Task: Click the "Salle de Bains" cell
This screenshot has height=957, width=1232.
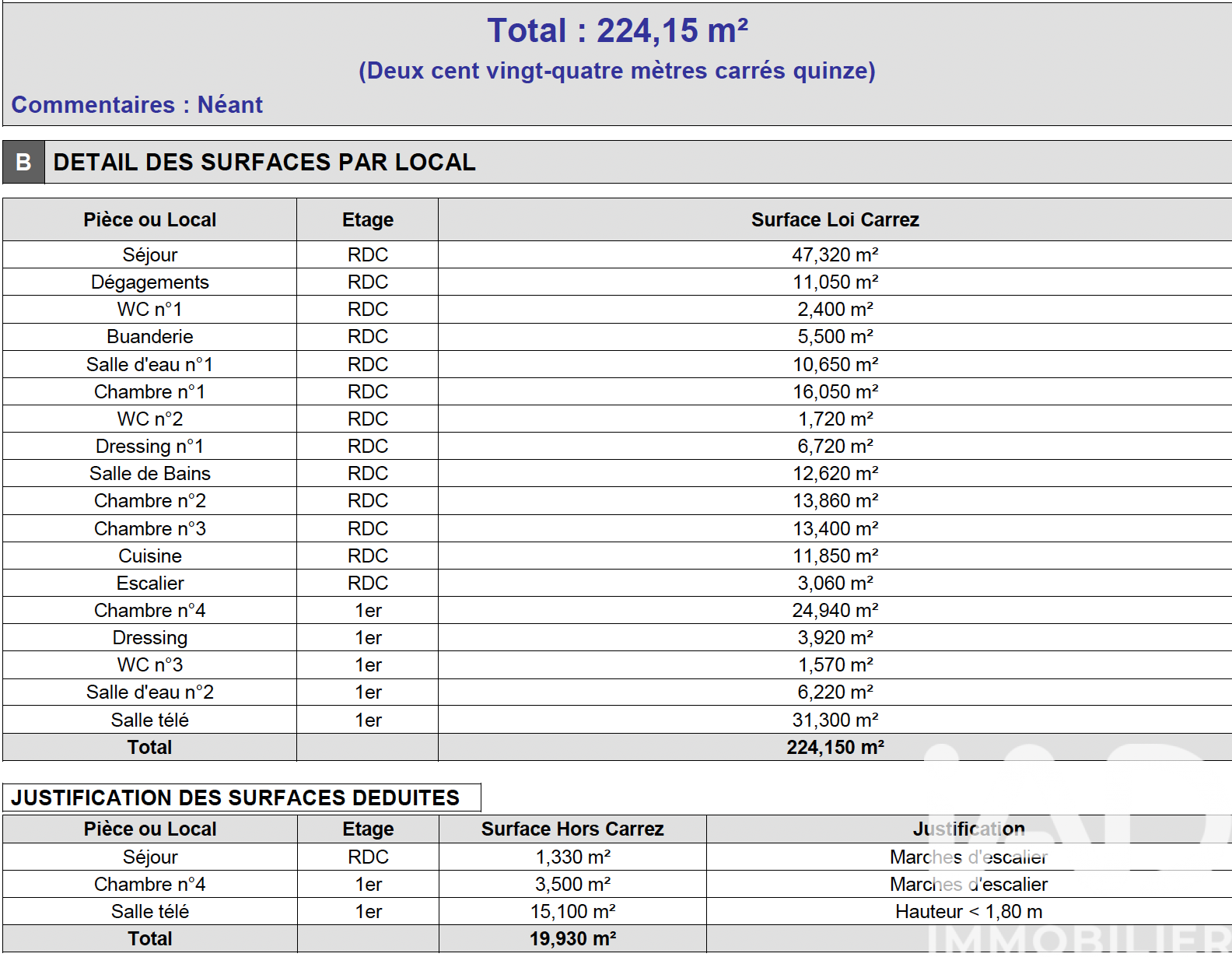Action: point(149,474)
